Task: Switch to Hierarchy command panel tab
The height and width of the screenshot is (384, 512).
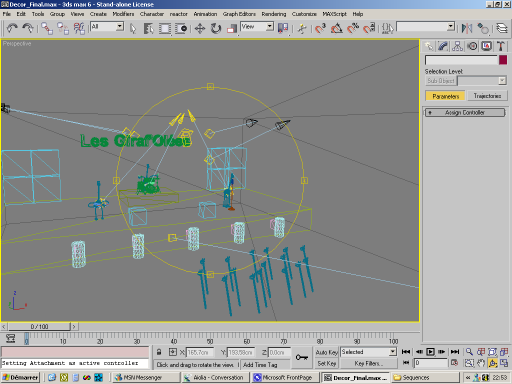Action: [x=457, y=46]
